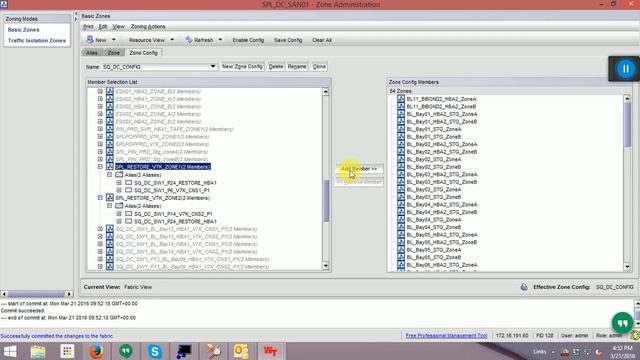Open the New button dropdown arrow
Viewport: 640px width, 360px height.
(114, 40)
